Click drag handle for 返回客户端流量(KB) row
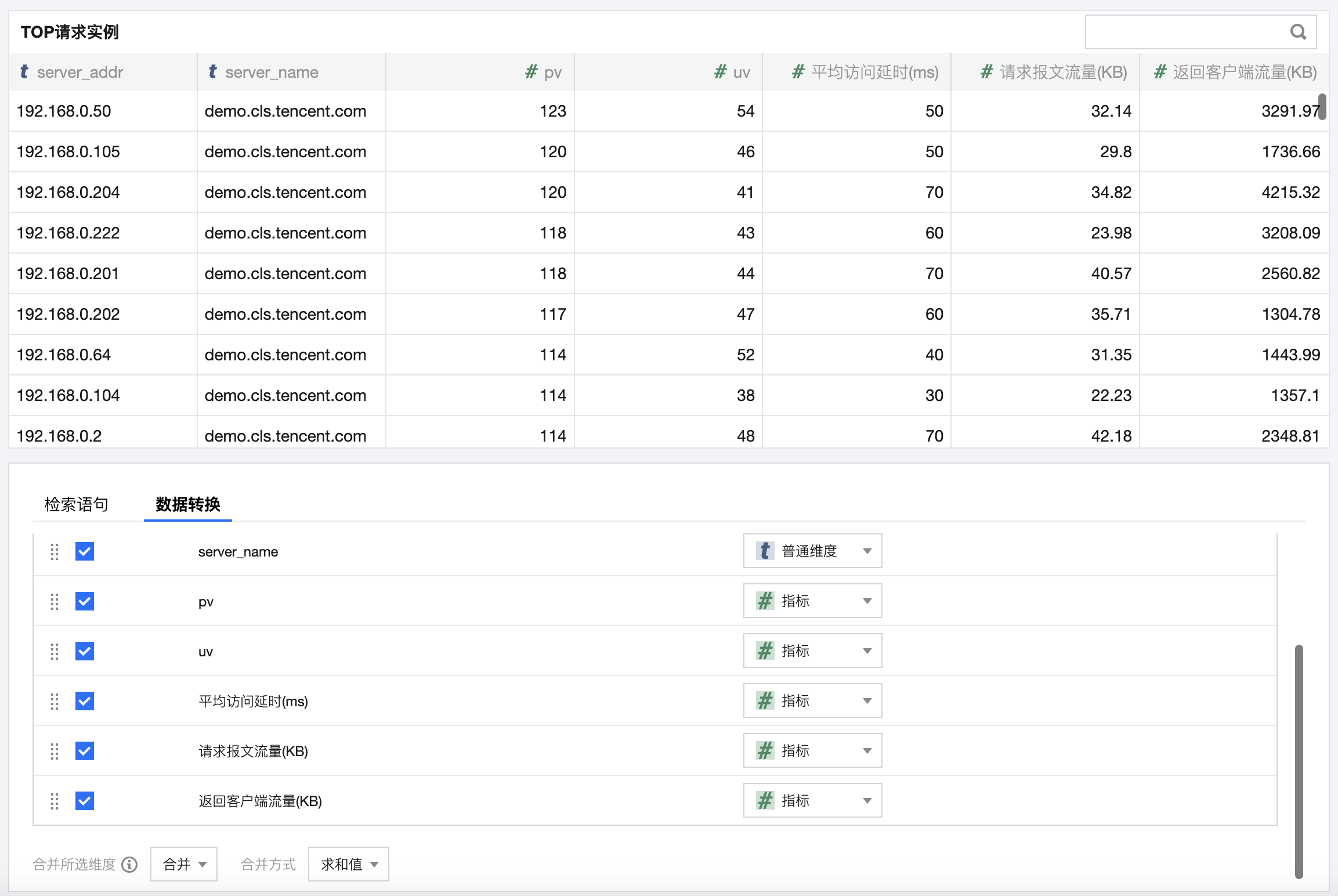This screenshot has width=1338, height=896. pyautogui.click(x=55, y=801)
